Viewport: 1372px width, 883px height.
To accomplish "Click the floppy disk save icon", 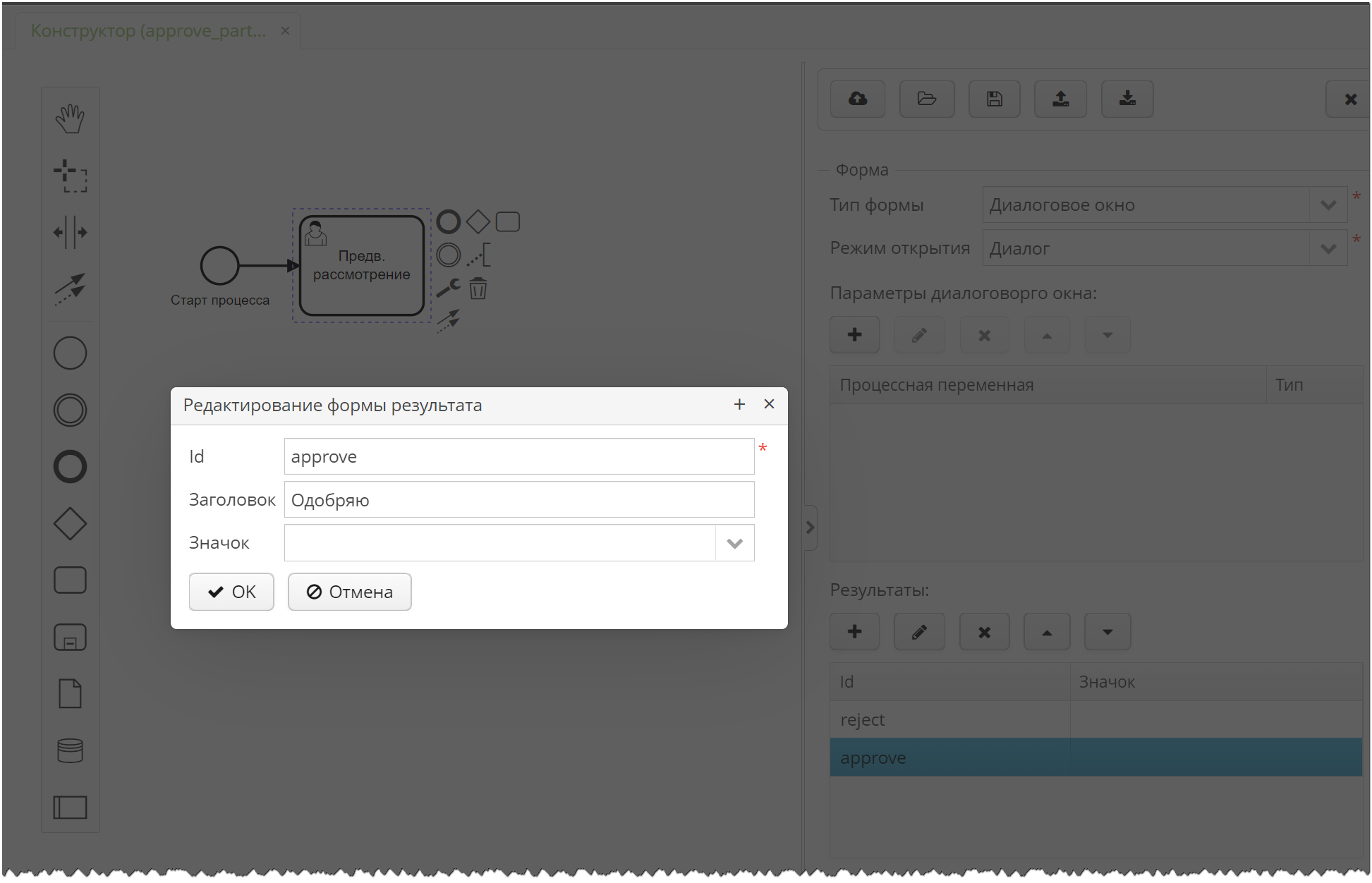I will tap(994, 99).
